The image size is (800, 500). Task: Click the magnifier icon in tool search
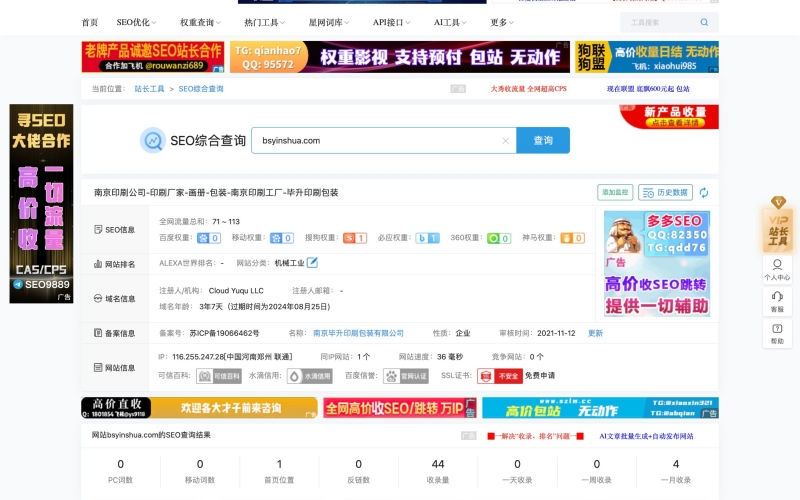pyautogui.click(x=704, y=22)
